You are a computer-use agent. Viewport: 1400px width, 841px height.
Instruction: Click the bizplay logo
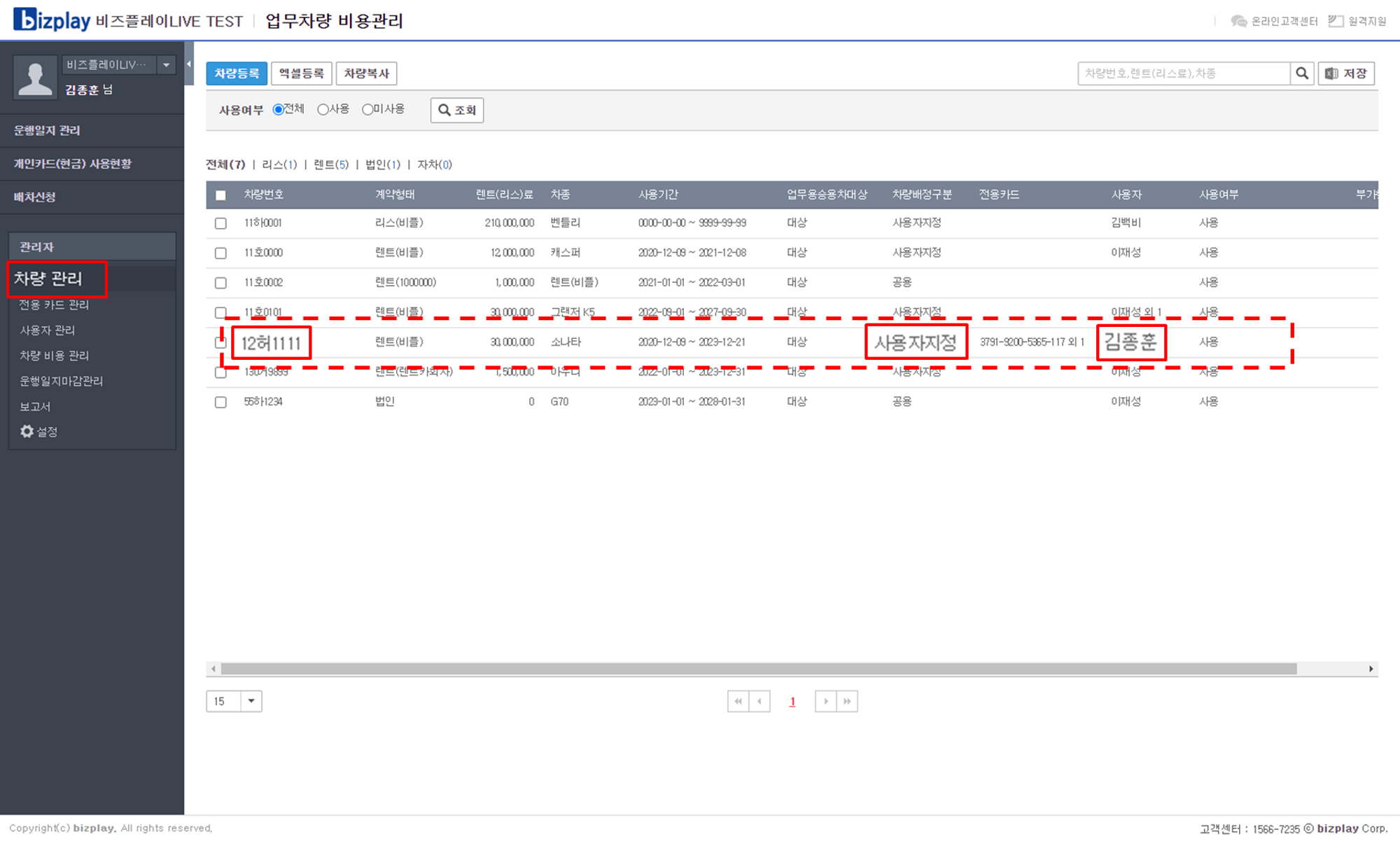coord(52,20)
